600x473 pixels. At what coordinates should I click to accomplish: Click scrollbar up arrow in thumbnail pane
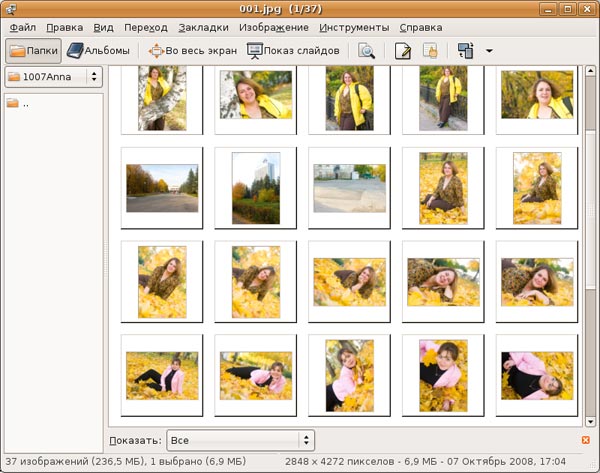click(x=590, y=70)
